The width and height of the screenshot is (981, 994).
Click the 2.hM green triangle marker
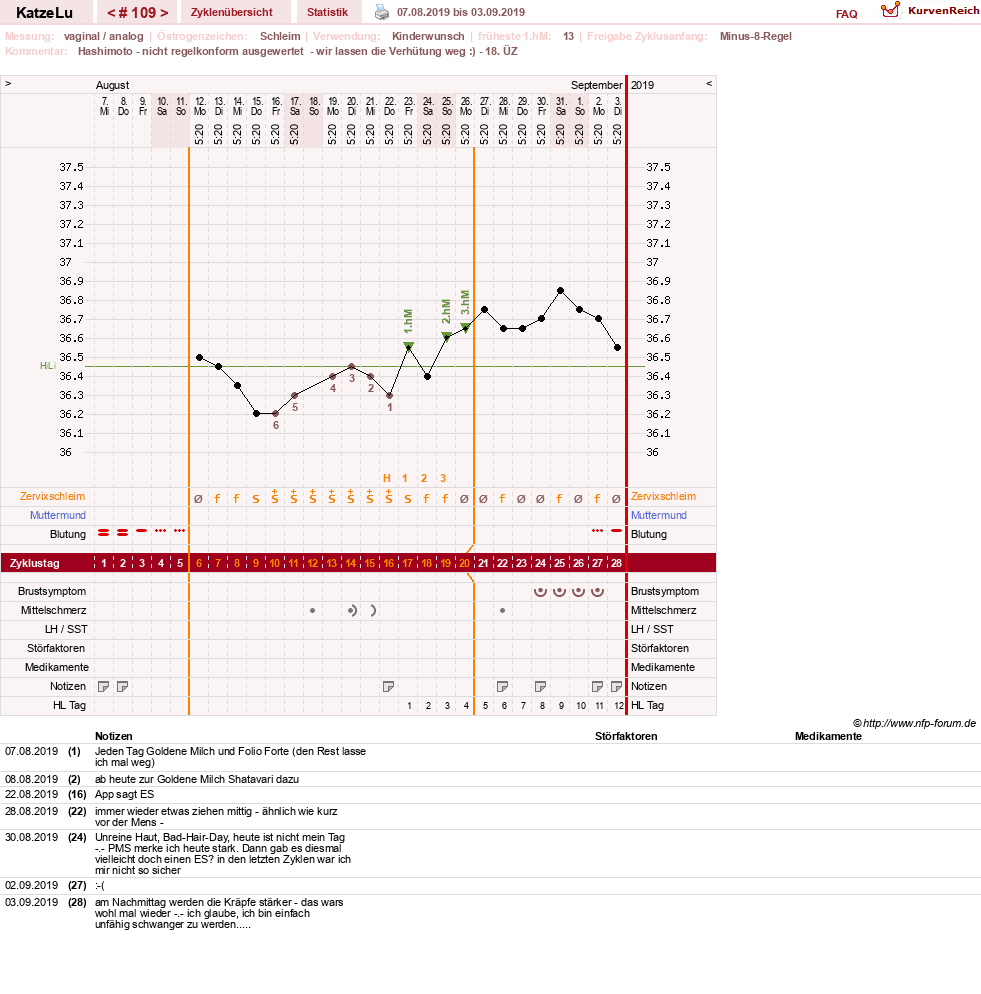click(446, 336)
